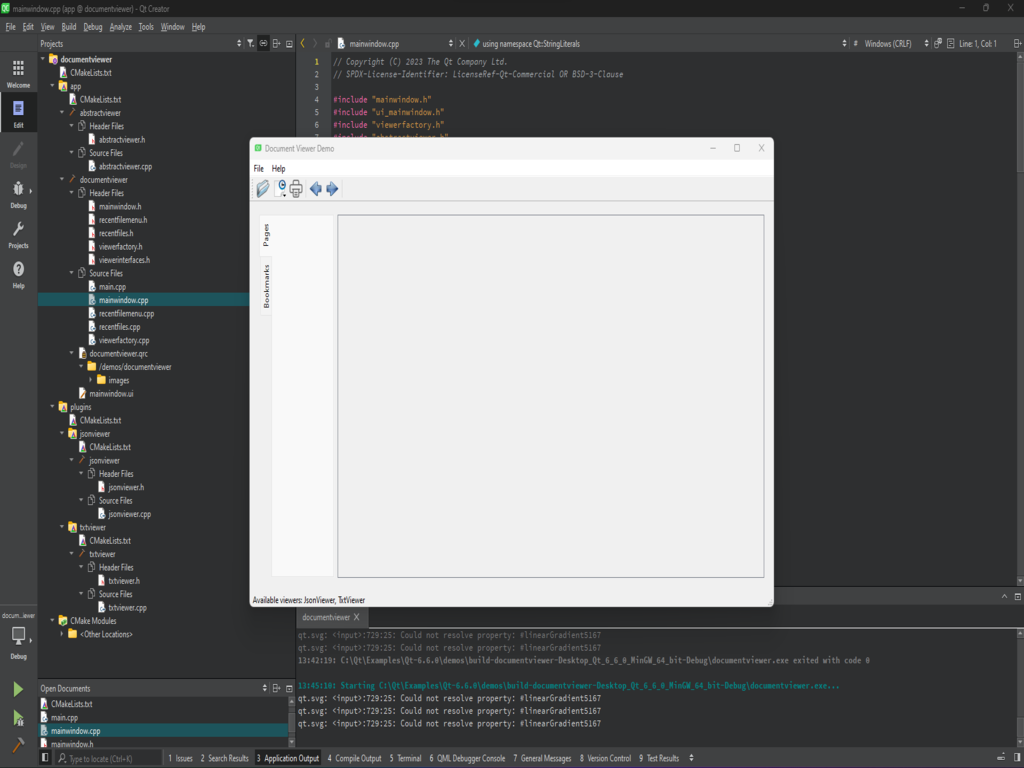
Task: Go forward with the right blue arrow
Action: tap(332, 189)
